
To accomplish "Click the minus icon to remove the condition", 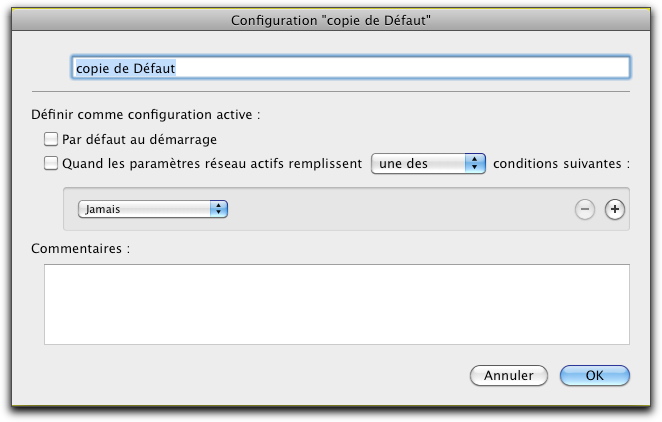I will pos(585,209).
